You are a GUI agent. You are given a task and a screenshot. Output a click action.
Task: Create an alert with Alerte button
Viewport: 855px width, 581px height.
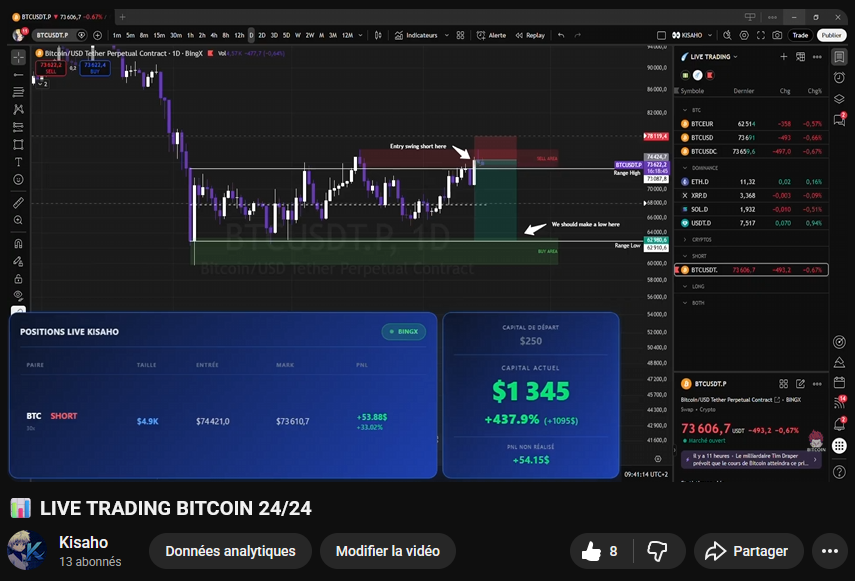coord(491,35)
